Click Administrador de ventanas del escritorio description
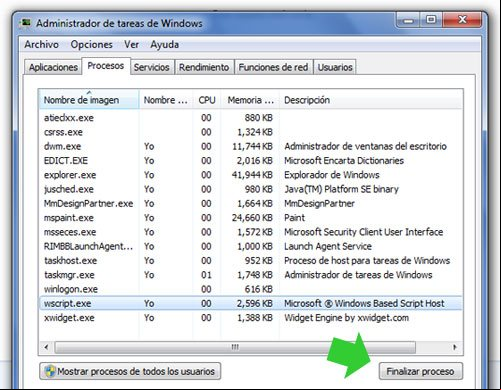This screenshot has height=390, width=501. coord(365,146)
